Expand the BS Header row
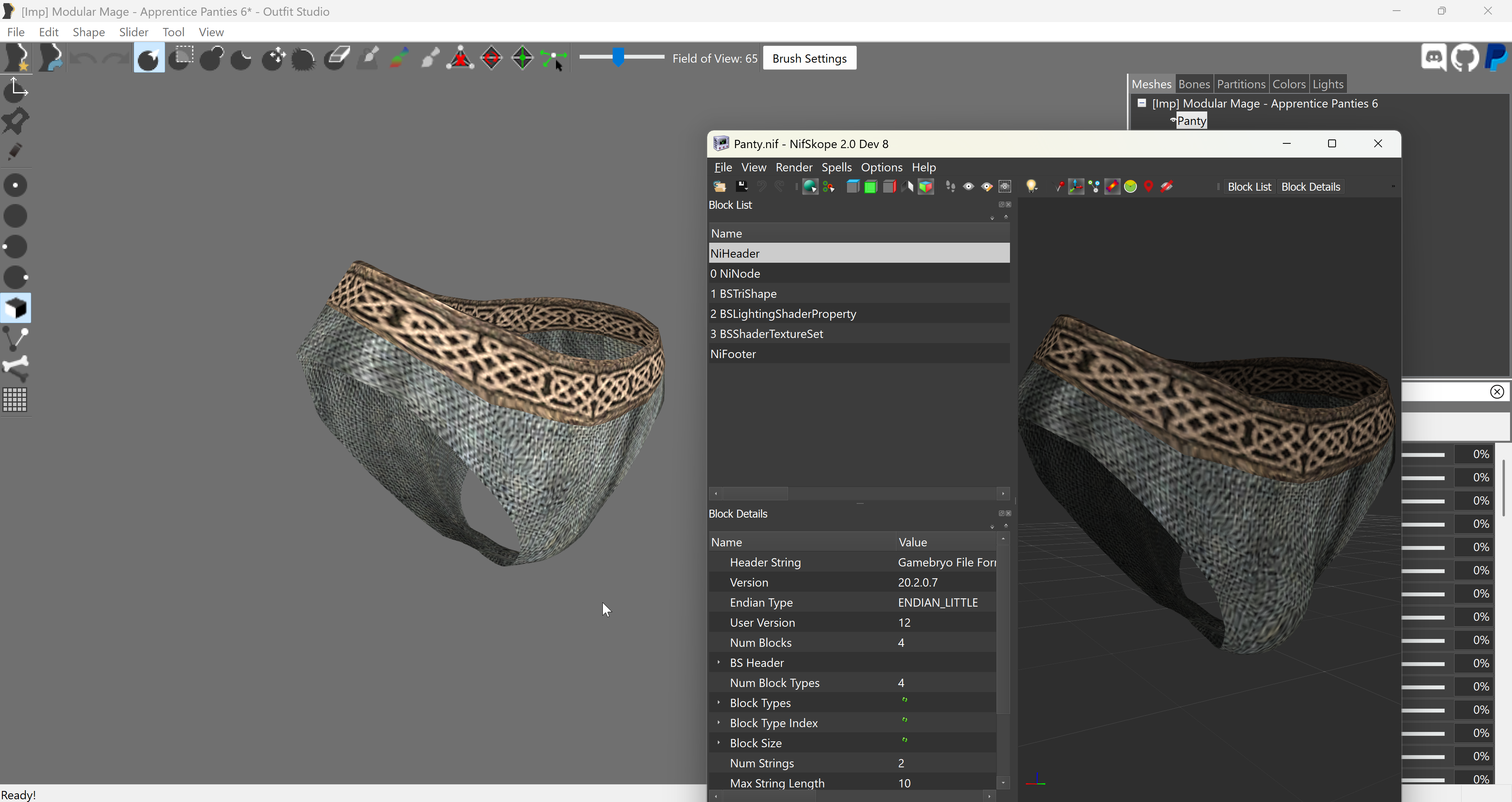This screenshot has height=802, width=1512. tap(719, 662)
